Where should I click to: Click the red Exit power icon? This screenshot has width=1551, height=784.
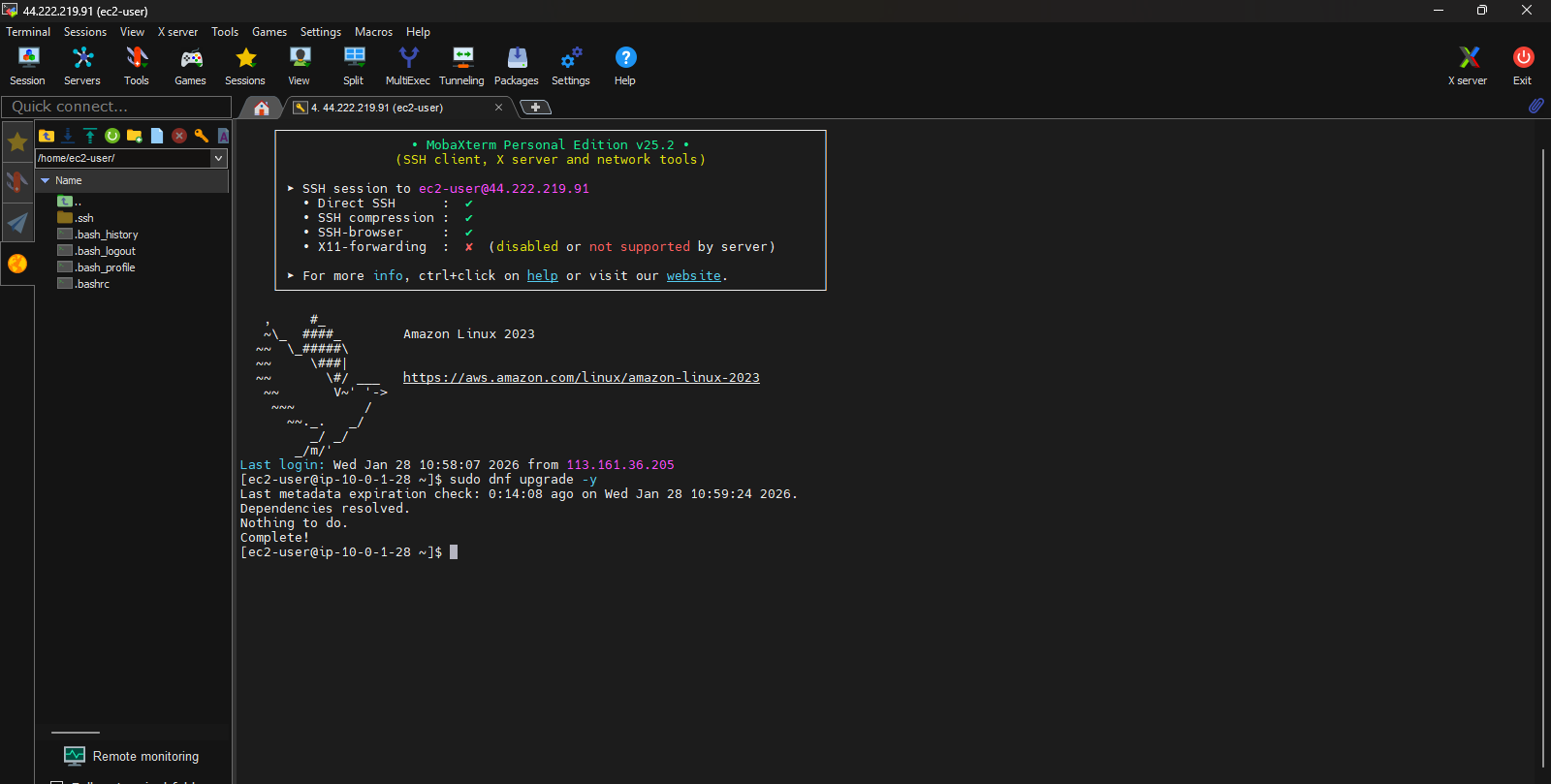click(1523, 66)
